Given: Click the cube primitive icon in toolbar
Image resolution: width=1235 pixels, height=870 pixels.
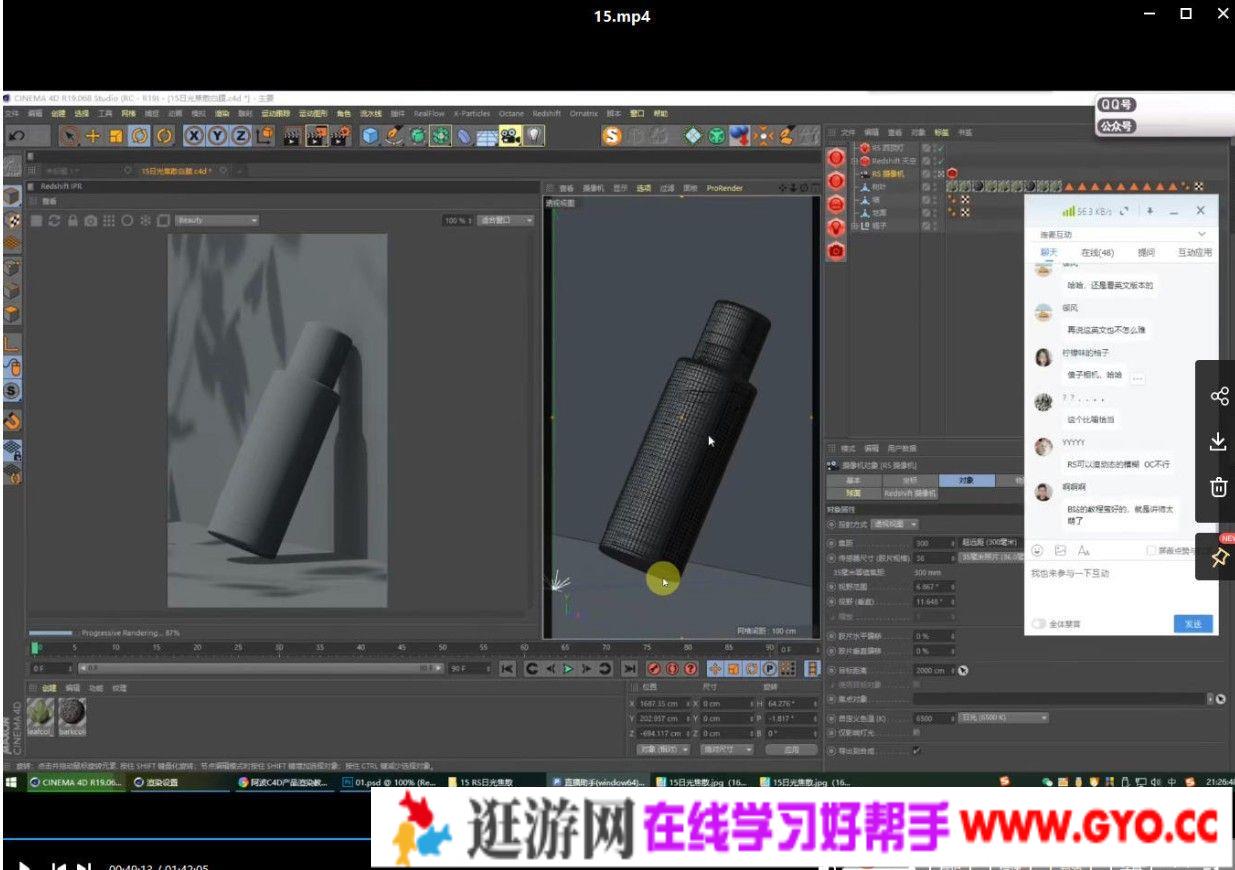Looking at the screenshot, I should click(369, 137).
